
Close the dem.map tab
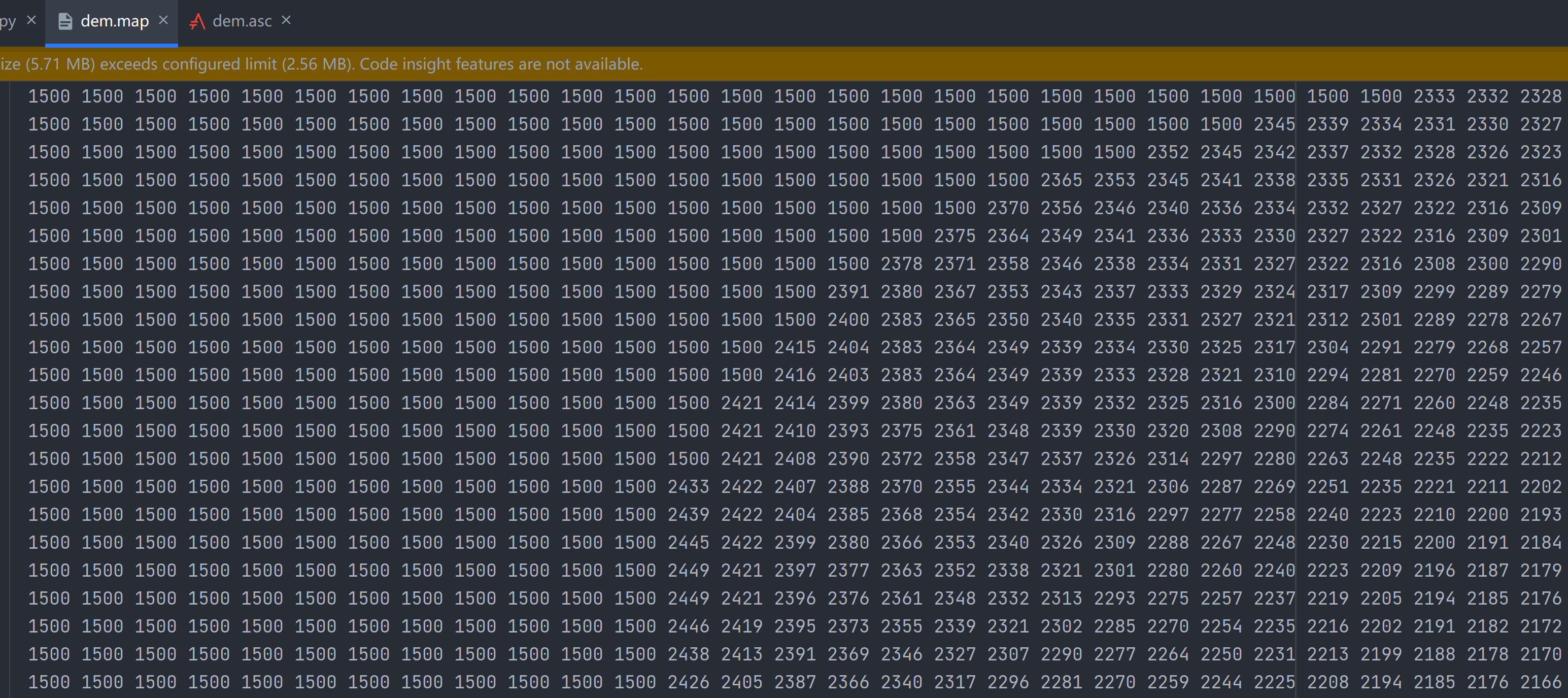pyautogui.click(x=163, y=20)
